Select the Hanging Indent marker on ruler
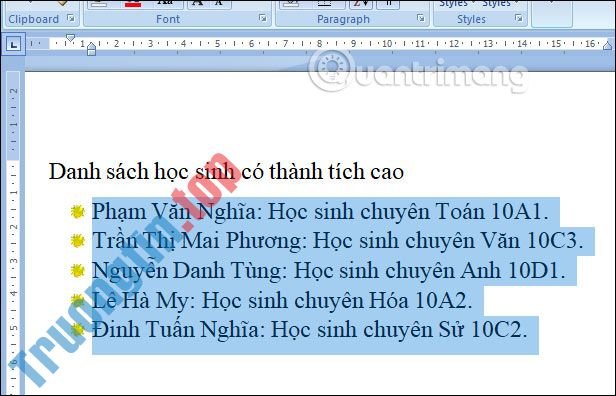The image size is (616, 396). [x=92, y=46]
